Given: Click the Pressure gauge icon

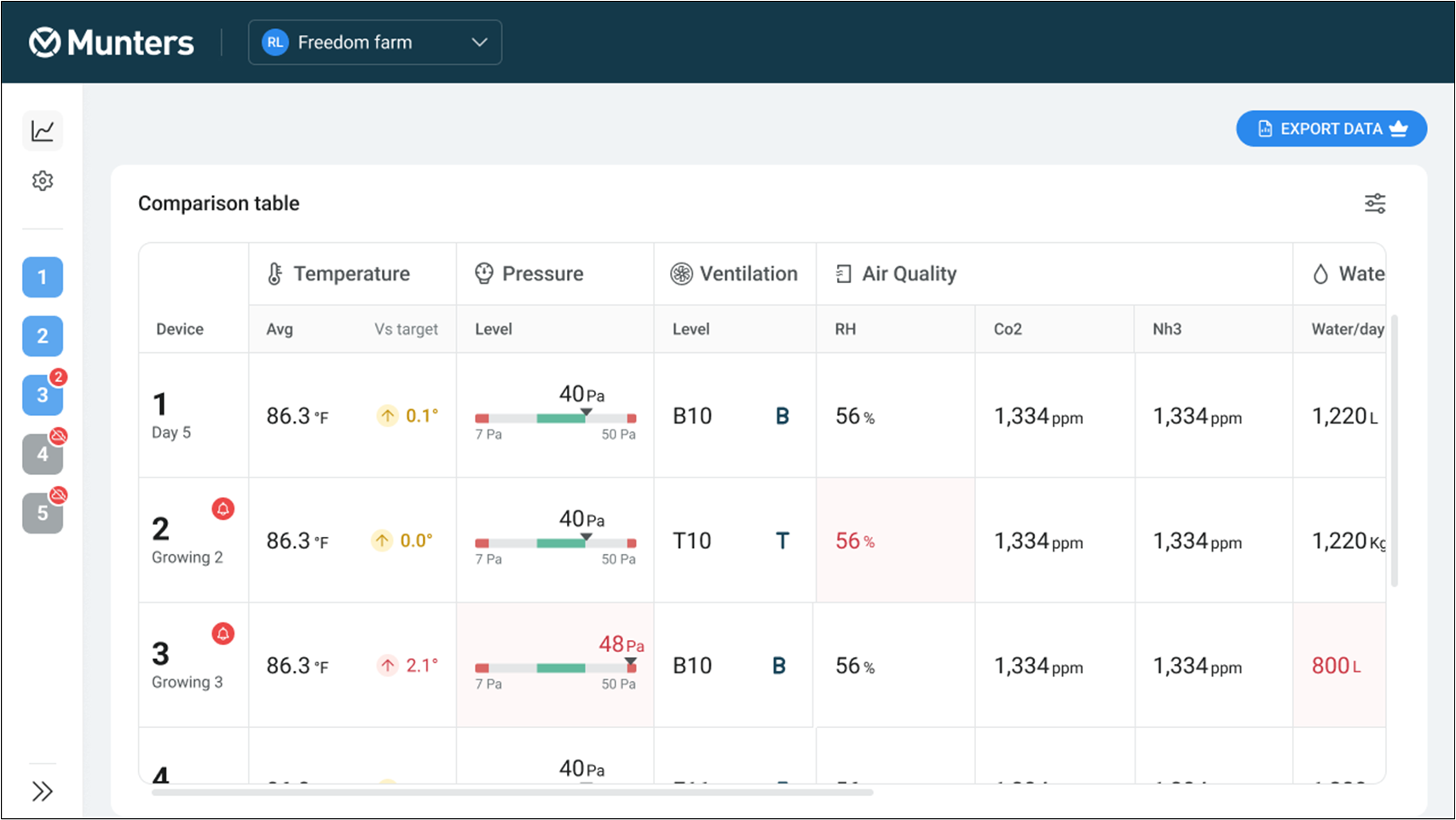Looking at the screenshot, I should 484,274.
